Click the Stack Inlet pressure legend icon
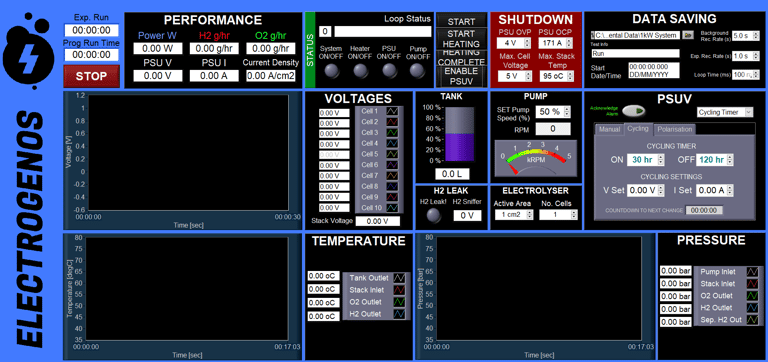Image resolution: width=768 pixels, height=362 pixels. coord(752,284)
